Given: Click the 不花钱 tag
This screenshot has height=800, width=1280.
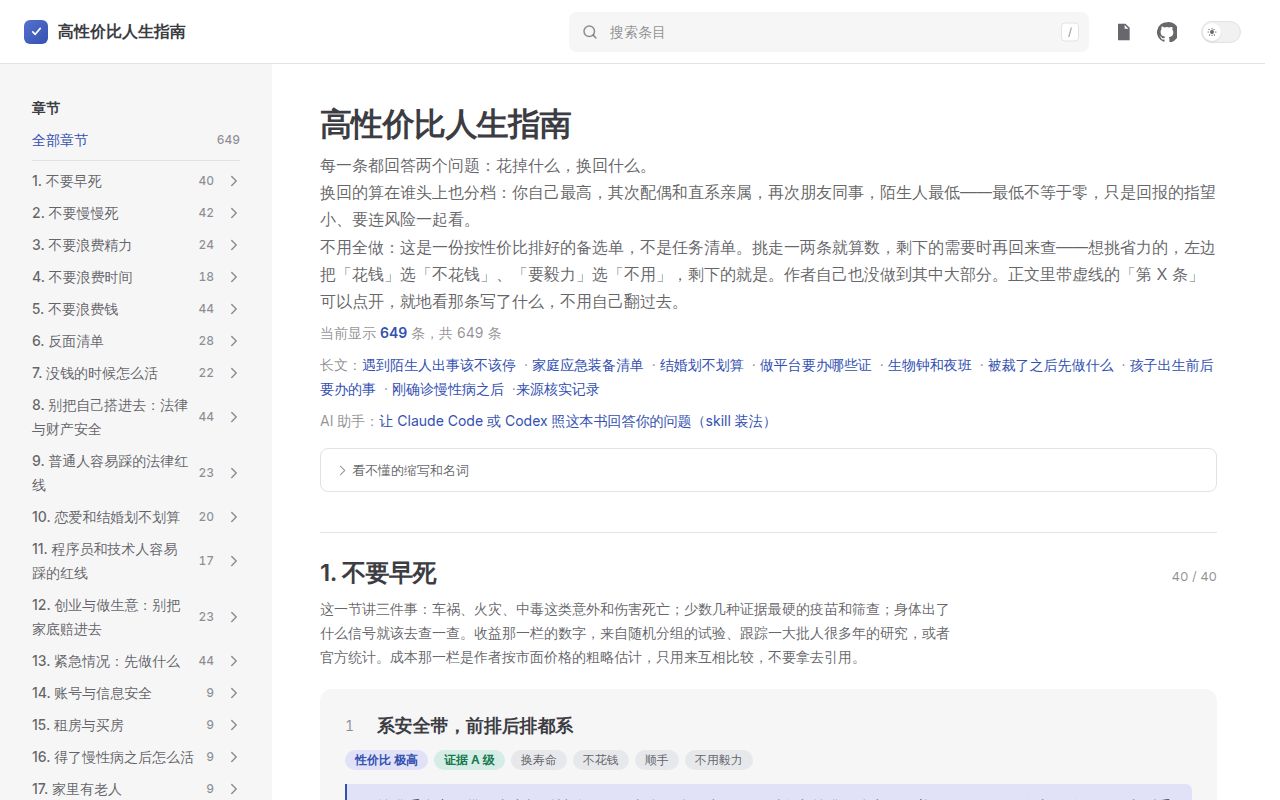Looking at the screenshot, I should point(601,760).
